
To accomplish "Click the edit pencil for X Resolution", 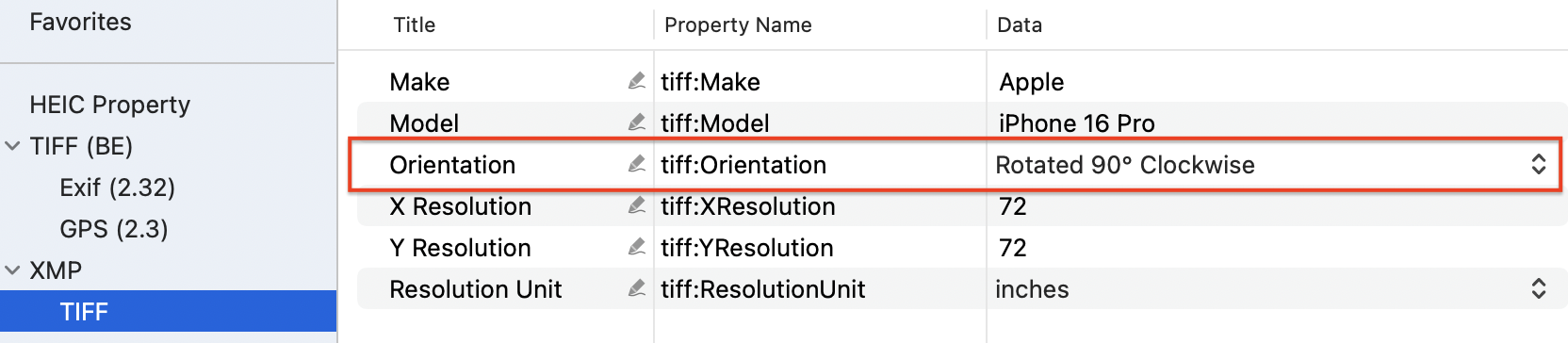I will pos(637,205).
